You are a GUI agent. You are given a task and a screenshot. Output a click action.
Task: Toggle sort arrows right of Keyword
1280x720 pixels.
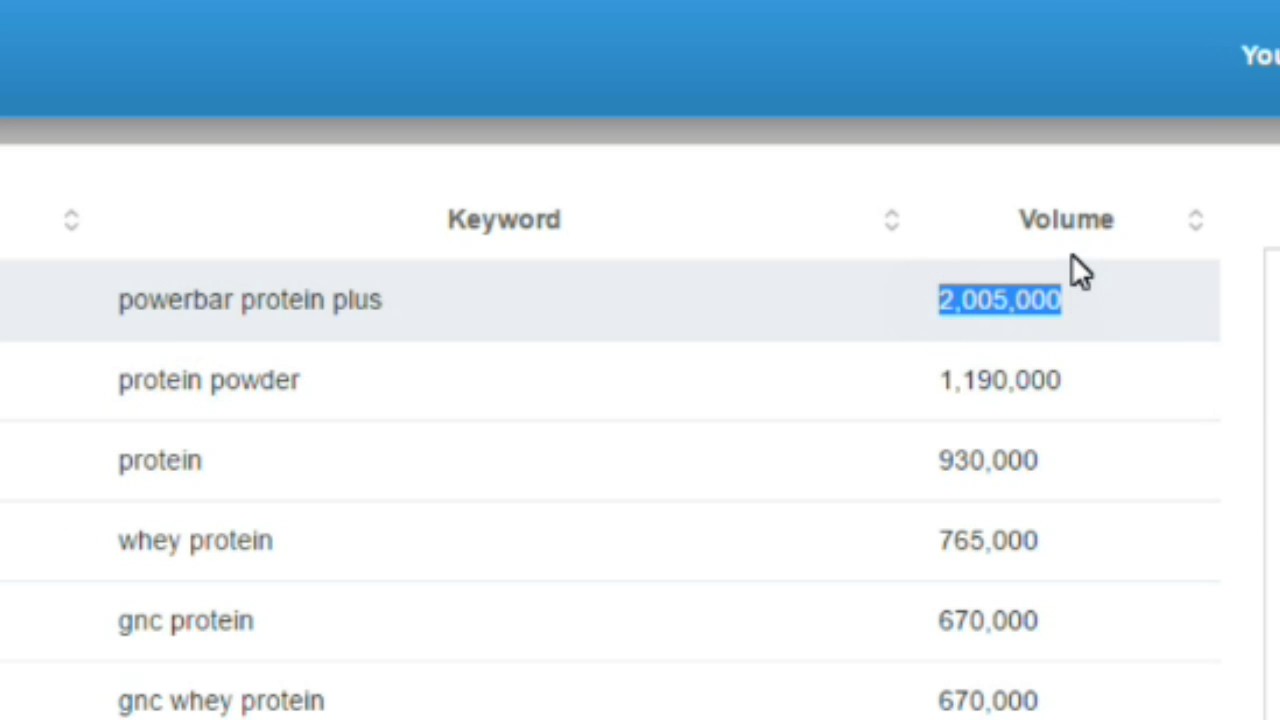coord(892,220)
